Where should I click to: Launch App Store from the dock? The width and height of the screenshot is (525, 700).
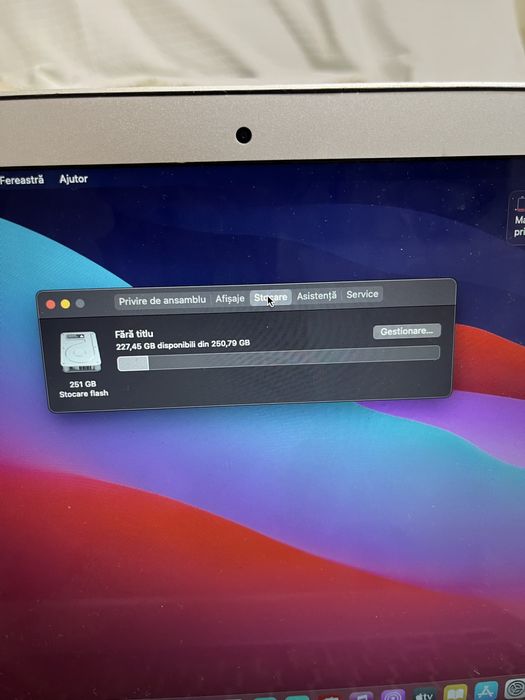pyautogui.click(x=486, y=690)
